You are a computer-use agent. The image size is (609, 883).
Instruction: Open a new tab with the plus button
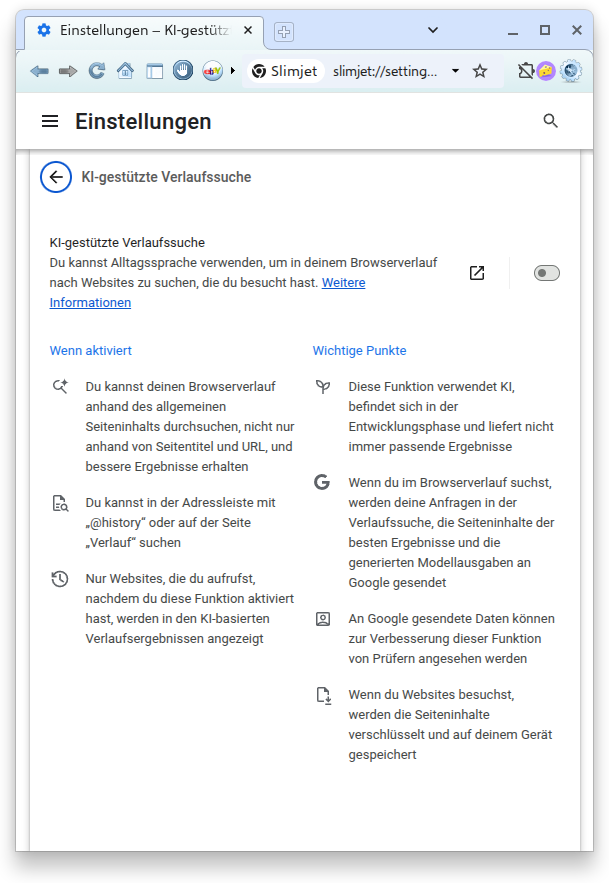(283, 32)
